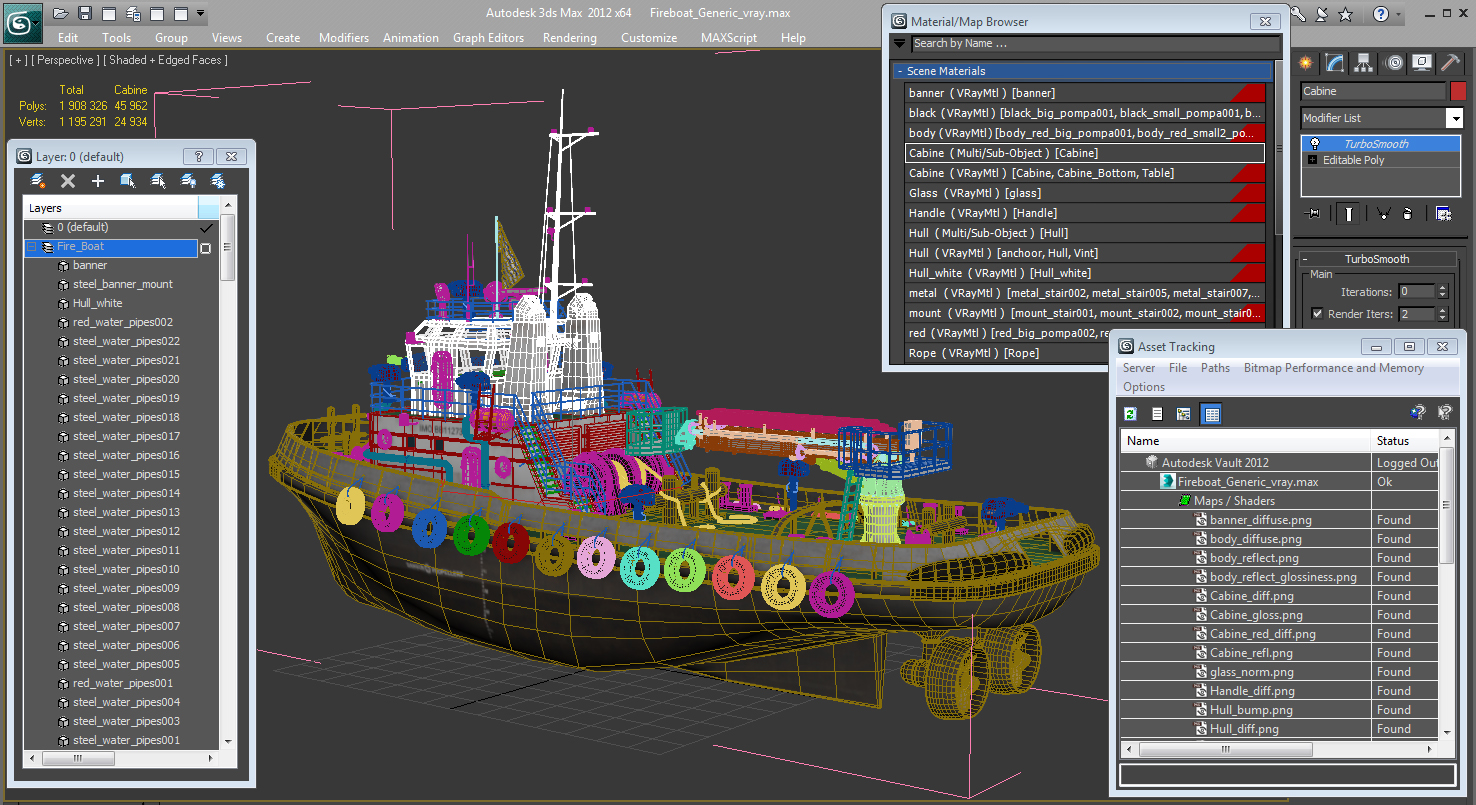Open the viewport [+] menu
The image size is (1476, 805).
17,60
